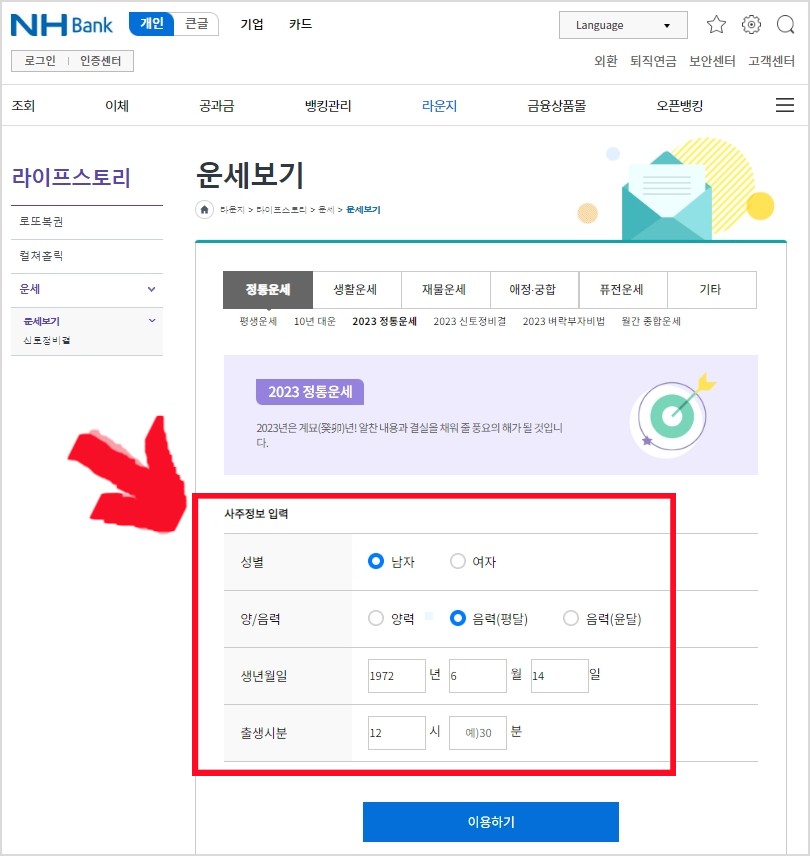Open 인증센터 link
The image size is (810, 856).
click(100, 61)
